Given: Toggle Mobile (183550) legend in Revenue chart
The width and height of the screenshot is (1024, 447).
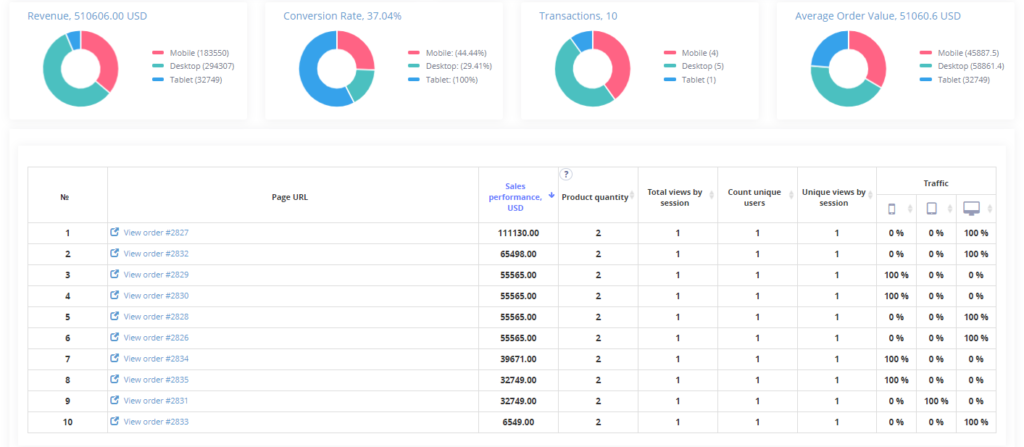Looking at the screenshot, I should pyautogui.click(x=191, y=53).
